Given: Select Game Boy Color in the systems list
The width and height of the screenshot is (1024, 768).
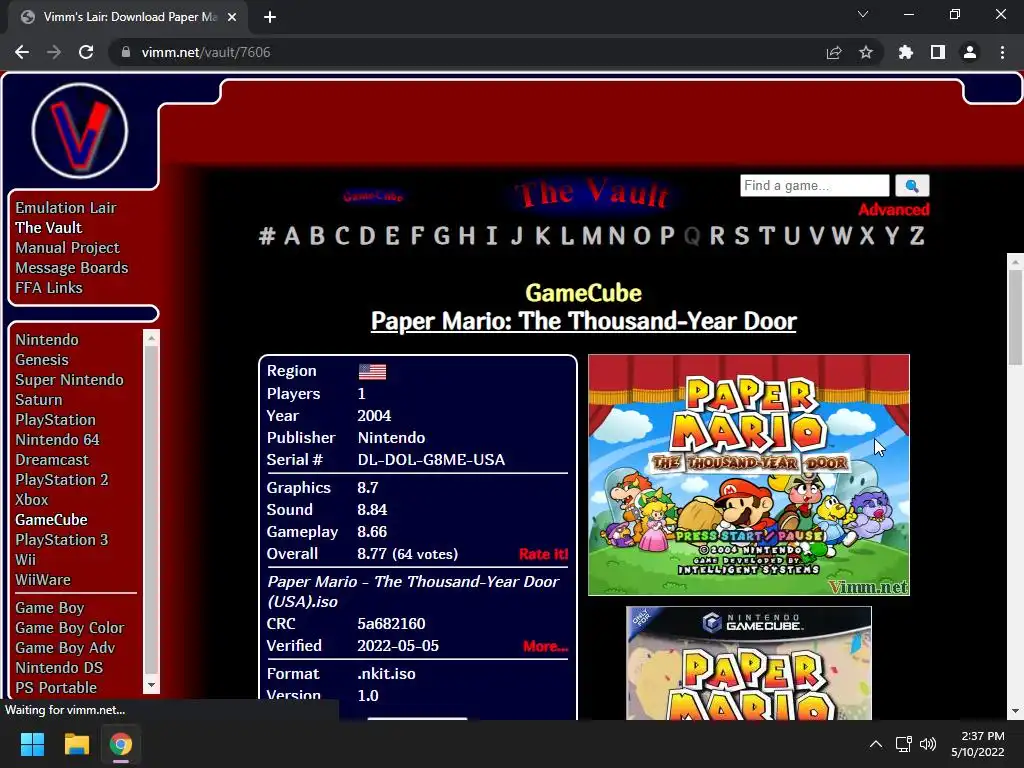Looking at the screenshot, I should (x=70, y=628).
